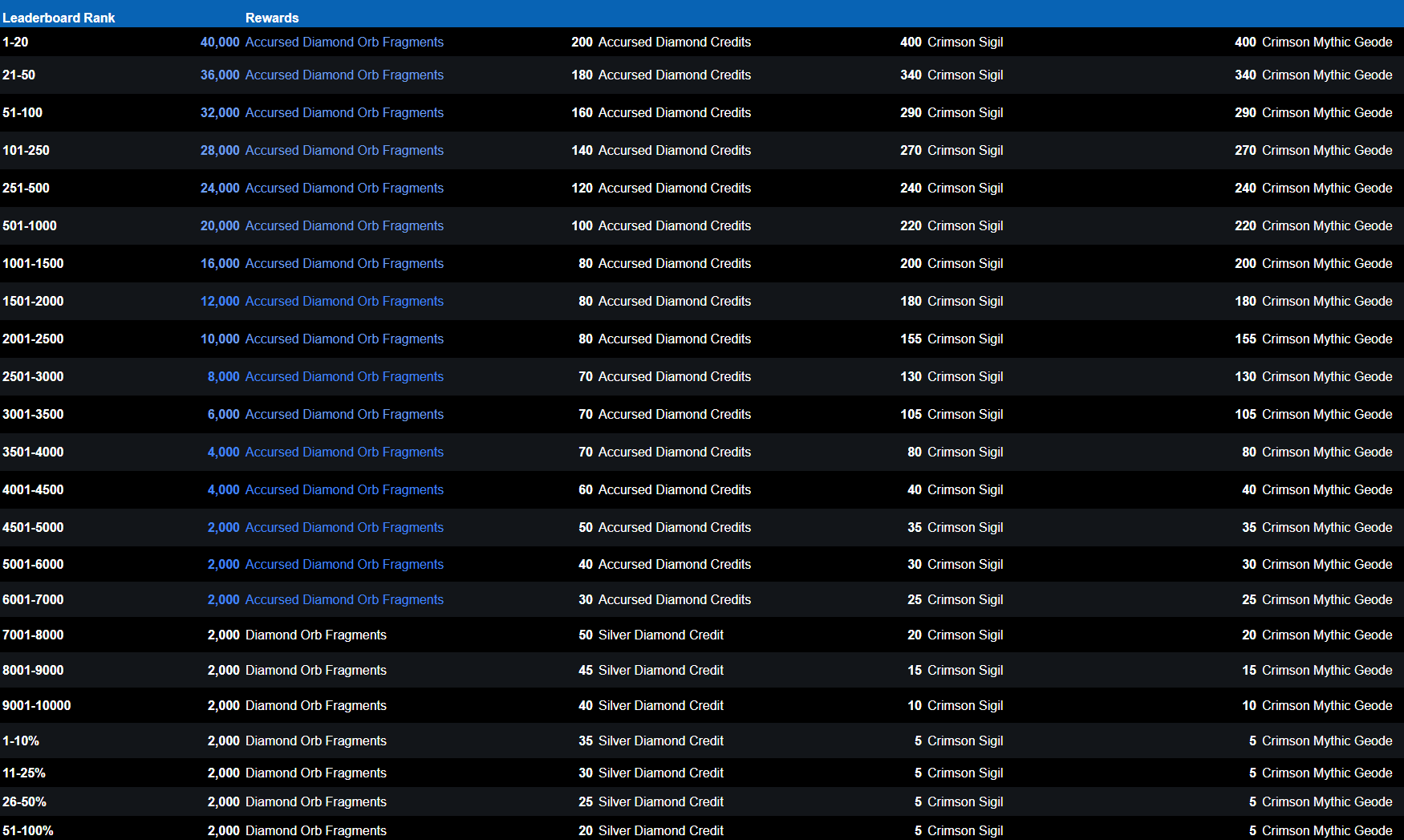
Task: Click the Leaderboard Rank column header
Action: pos(59,18)
